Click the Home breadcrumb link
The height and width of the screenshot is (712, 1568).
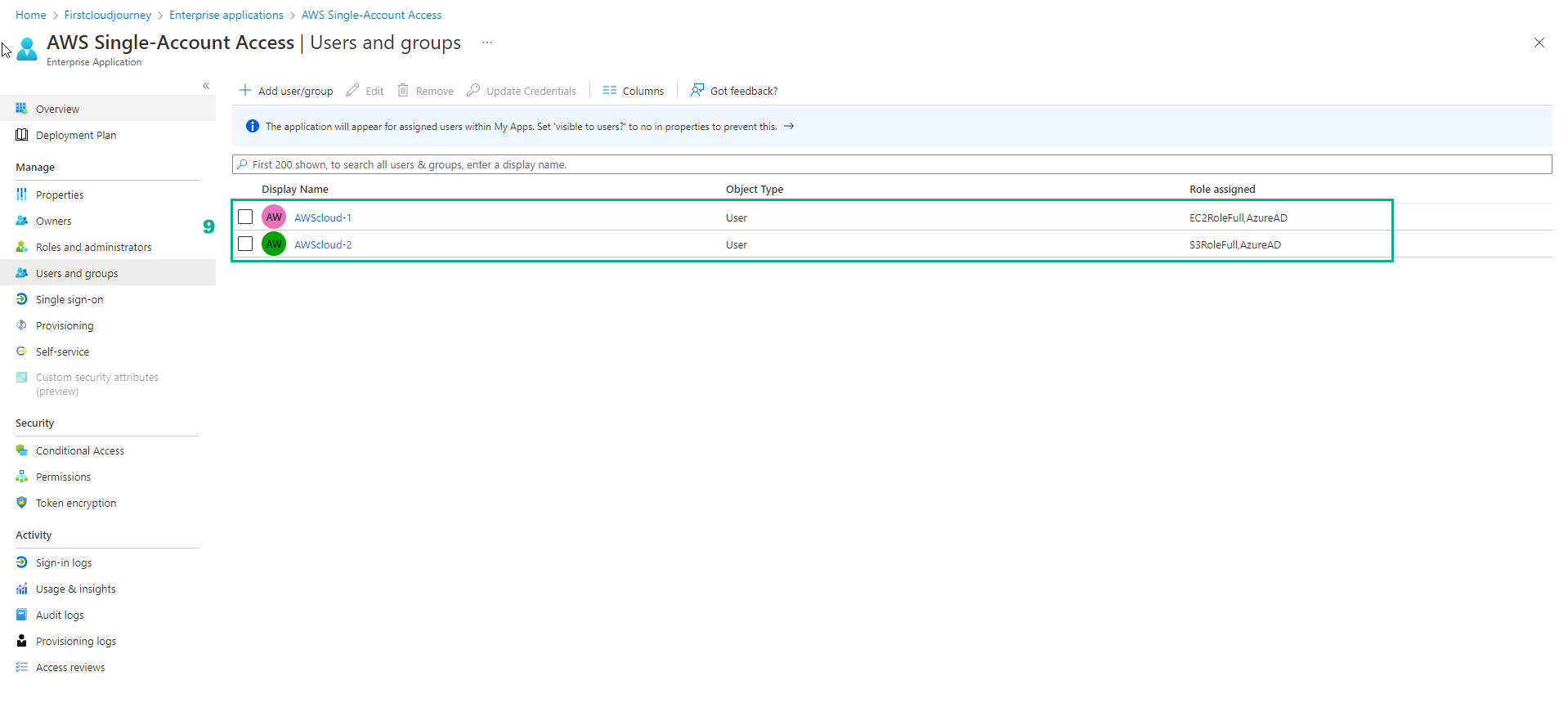click(31, 15)
